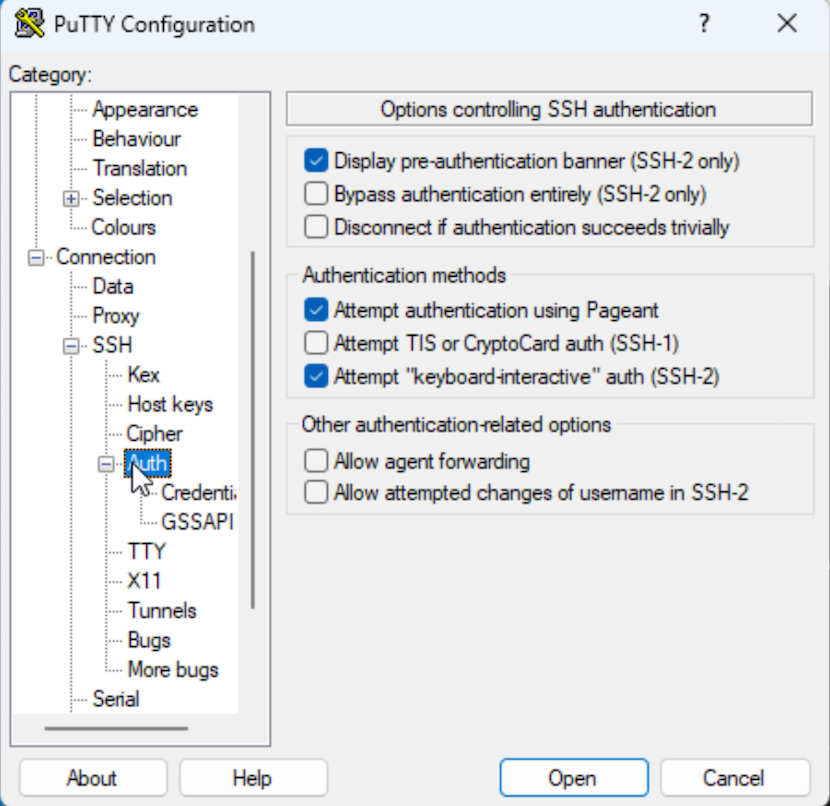
Task: Click the PuTTY icon in the title bar
Action: tap(27, 23)
